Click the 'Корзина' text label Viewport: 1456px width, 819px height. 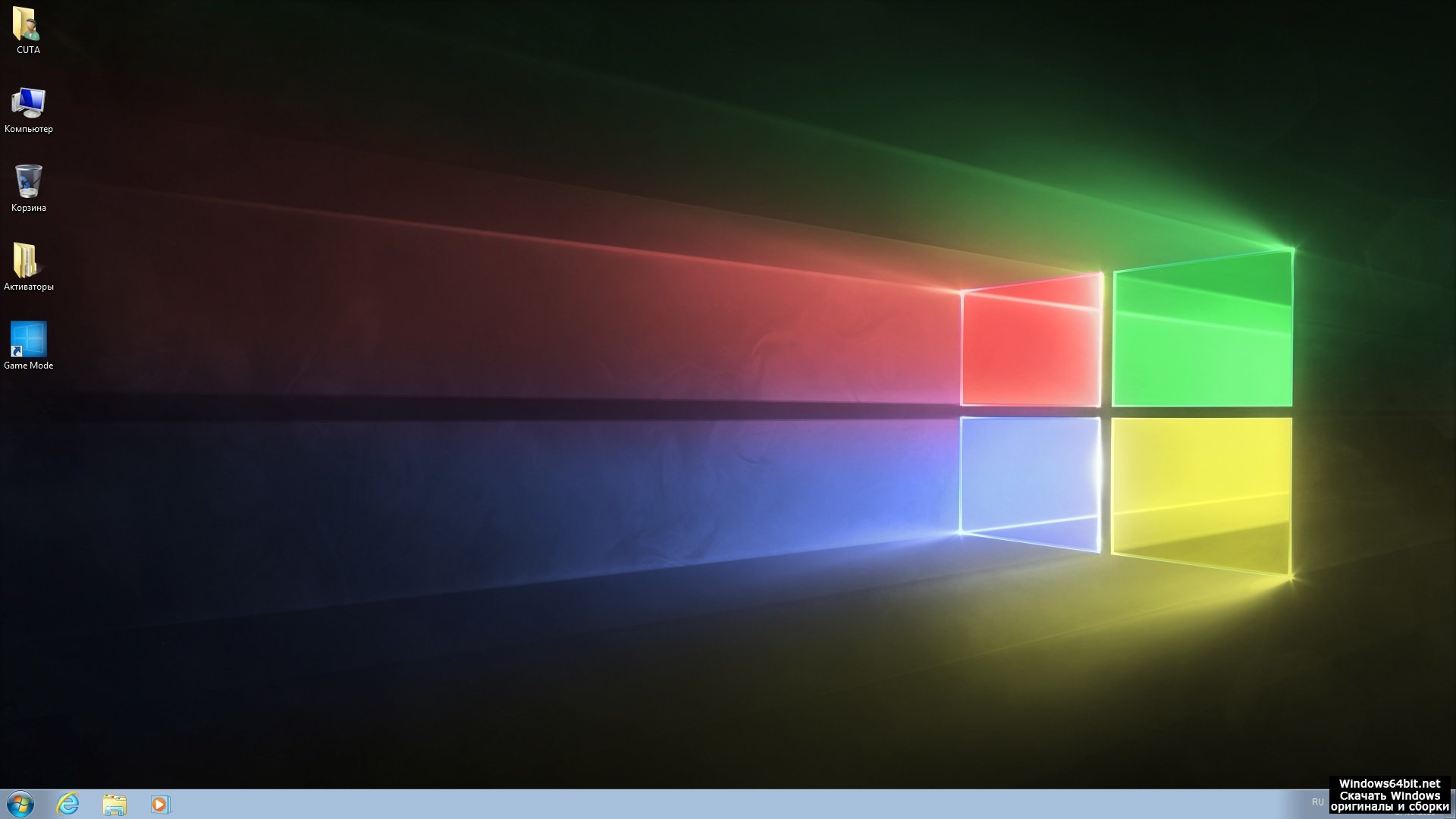point(28,208)
